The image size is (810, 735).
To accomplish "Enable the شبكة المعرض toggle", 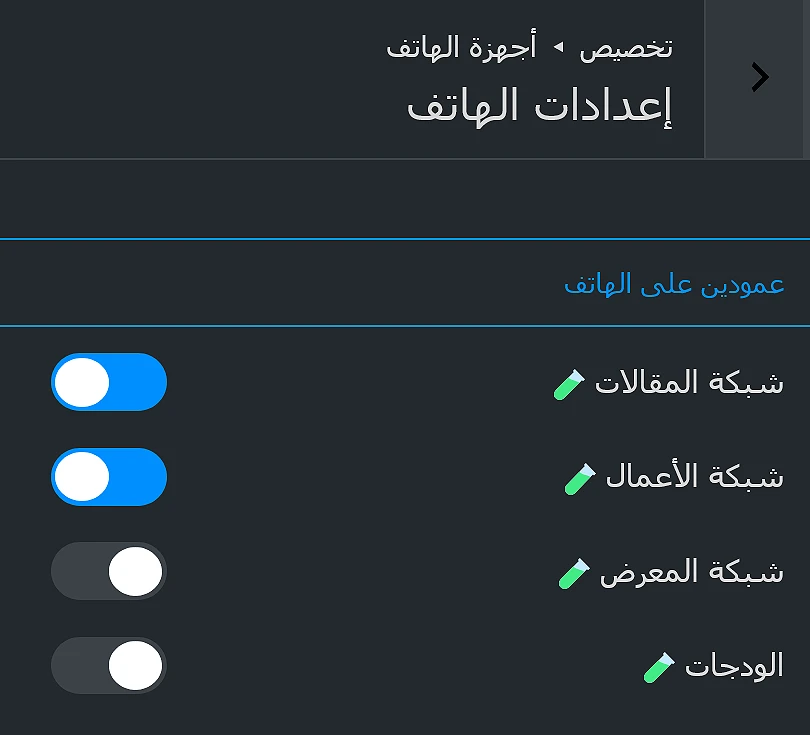I will pos(108,571).
